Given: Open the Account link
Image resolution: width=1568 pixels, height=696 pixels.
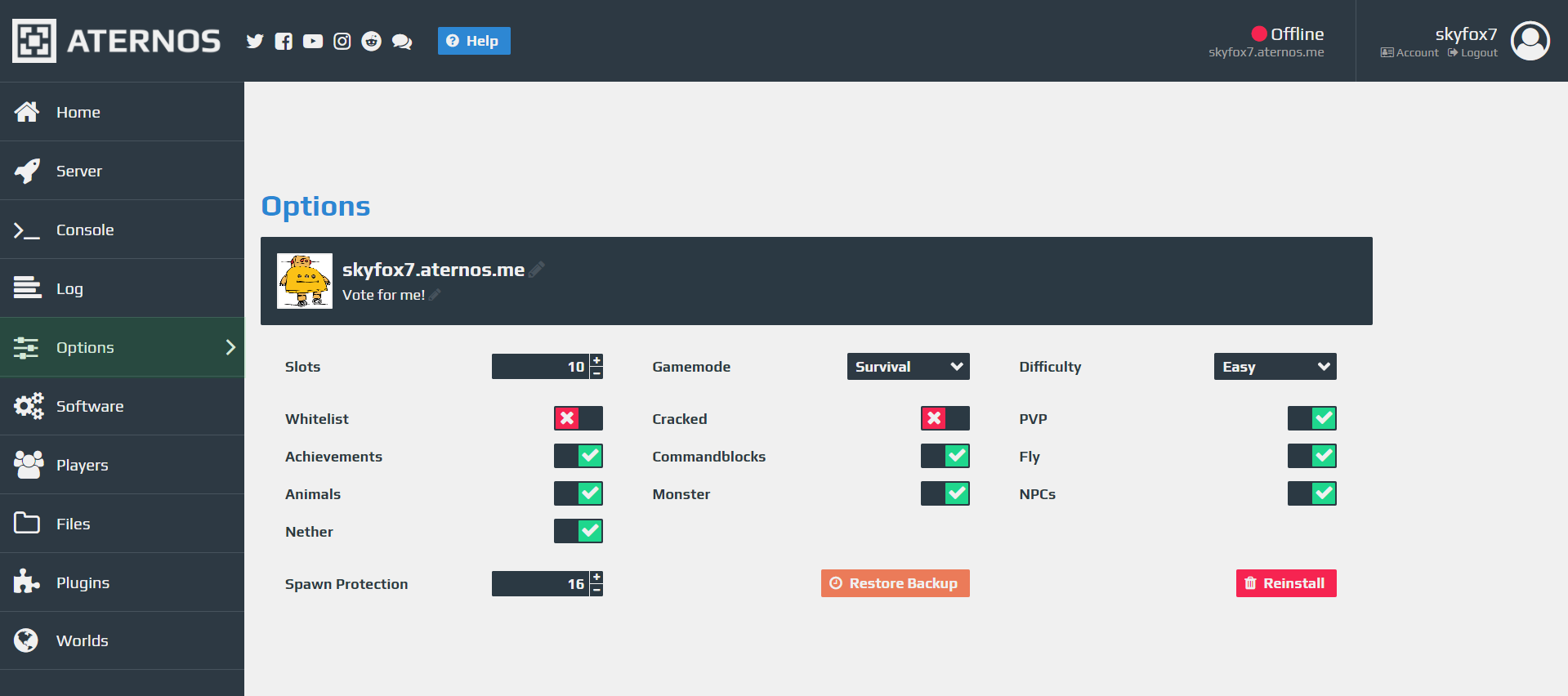Looking at the screenshot, I should coord(1409,53).
